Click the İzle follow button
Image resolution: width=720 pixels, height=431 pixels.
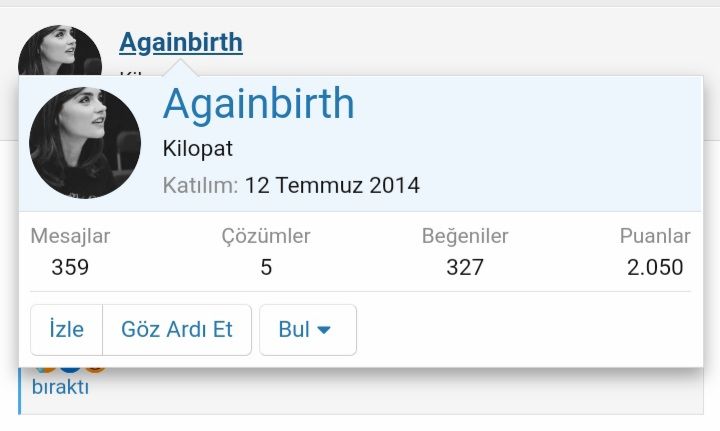(67, 330)
